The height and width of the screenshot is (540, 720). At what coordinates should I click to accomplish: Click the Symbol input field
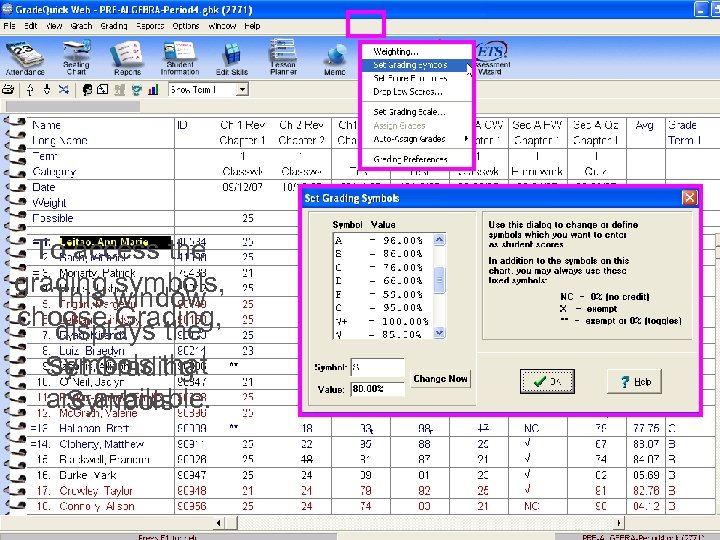tap(377, 367)
